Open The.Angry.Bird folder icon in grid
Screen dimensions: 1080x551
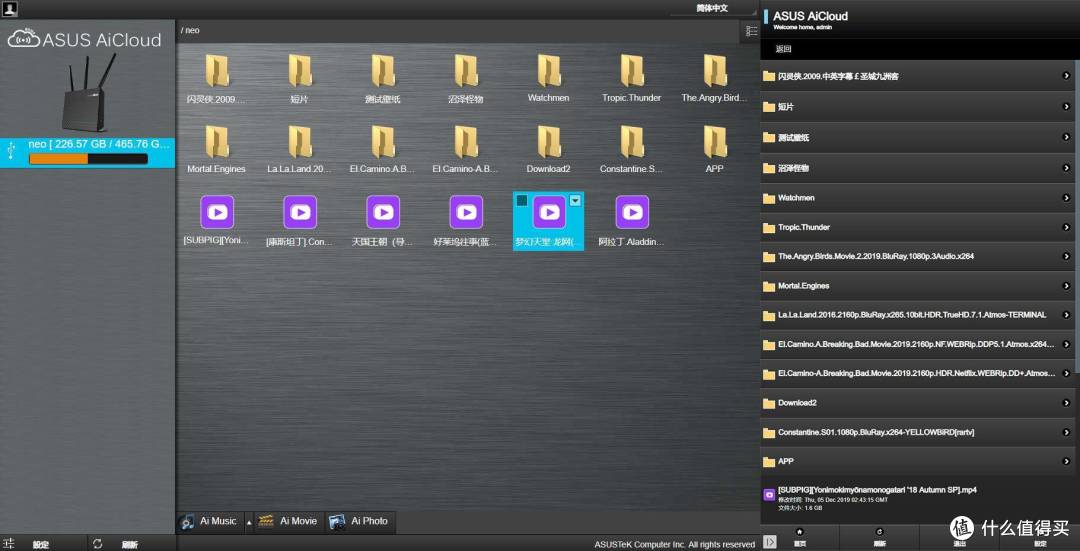click(715, 70)
